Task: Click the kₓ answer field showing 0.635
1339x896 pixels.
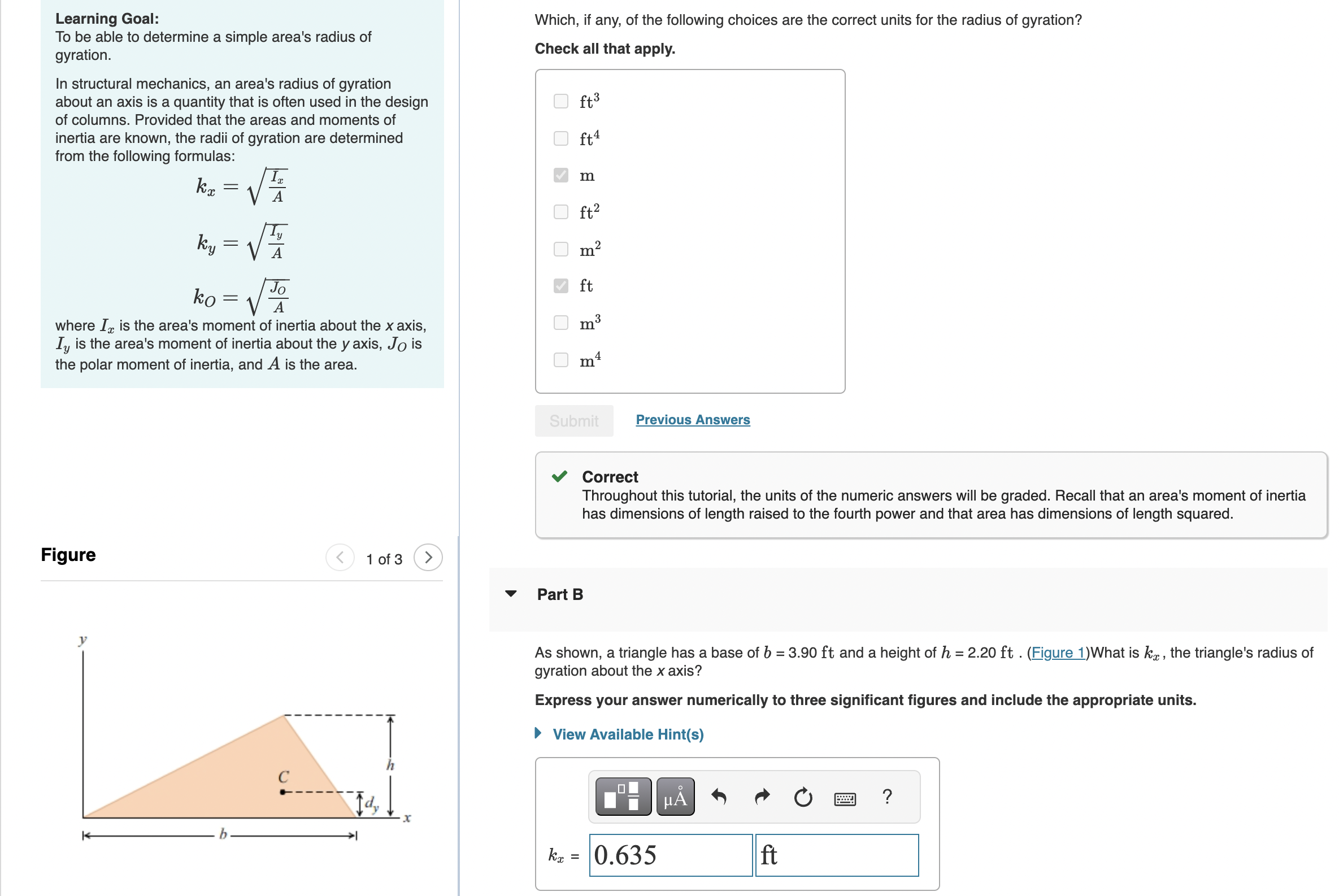Action: point(670,855)
